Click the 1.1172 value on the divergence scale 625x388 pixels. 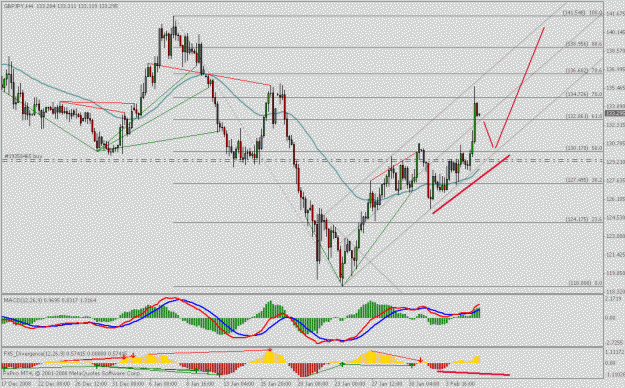[614, 352]
